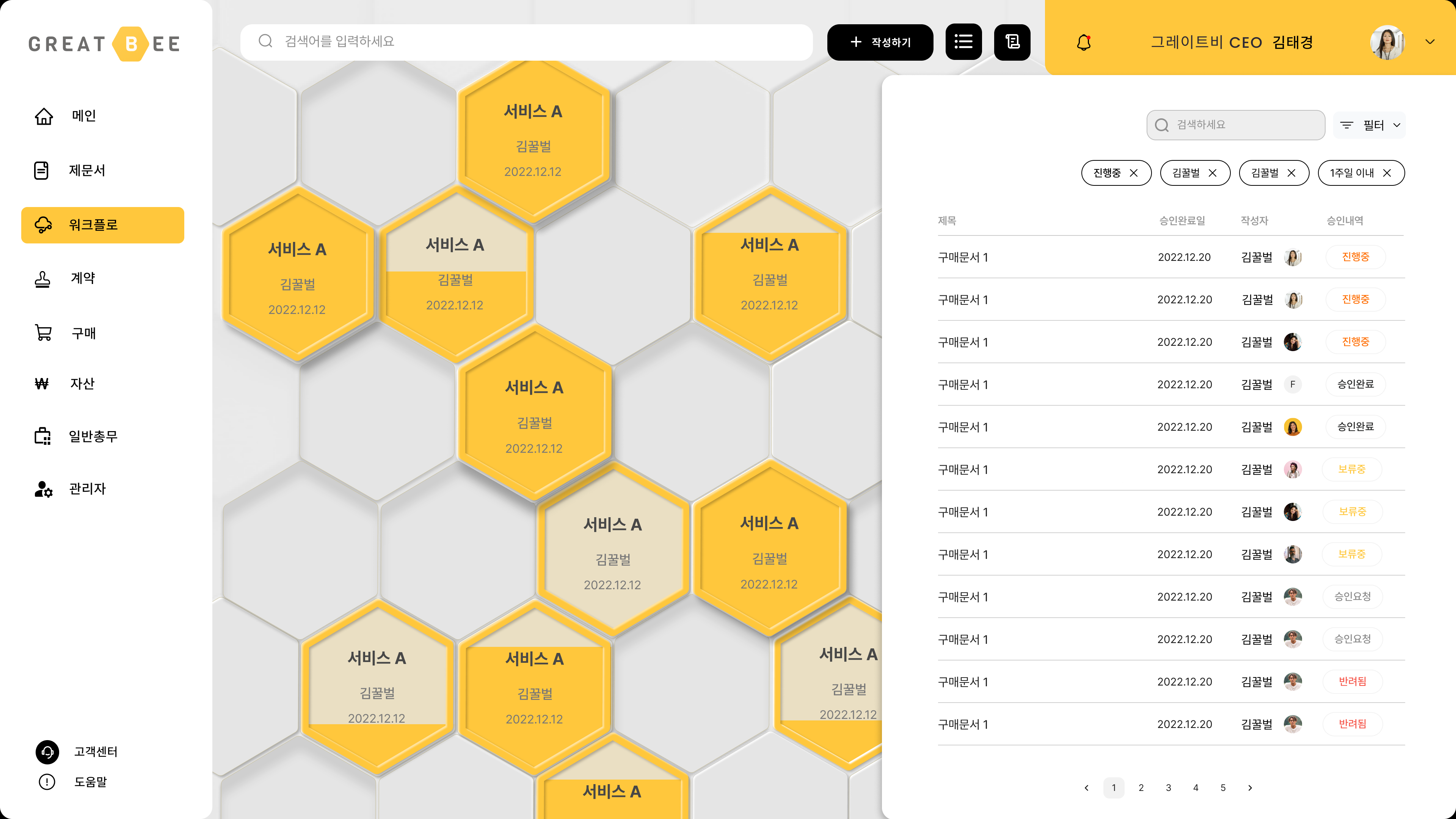
Task: Sort by 승인완료일 column header
Action: pyautogui.click(x=1183, y=221)
